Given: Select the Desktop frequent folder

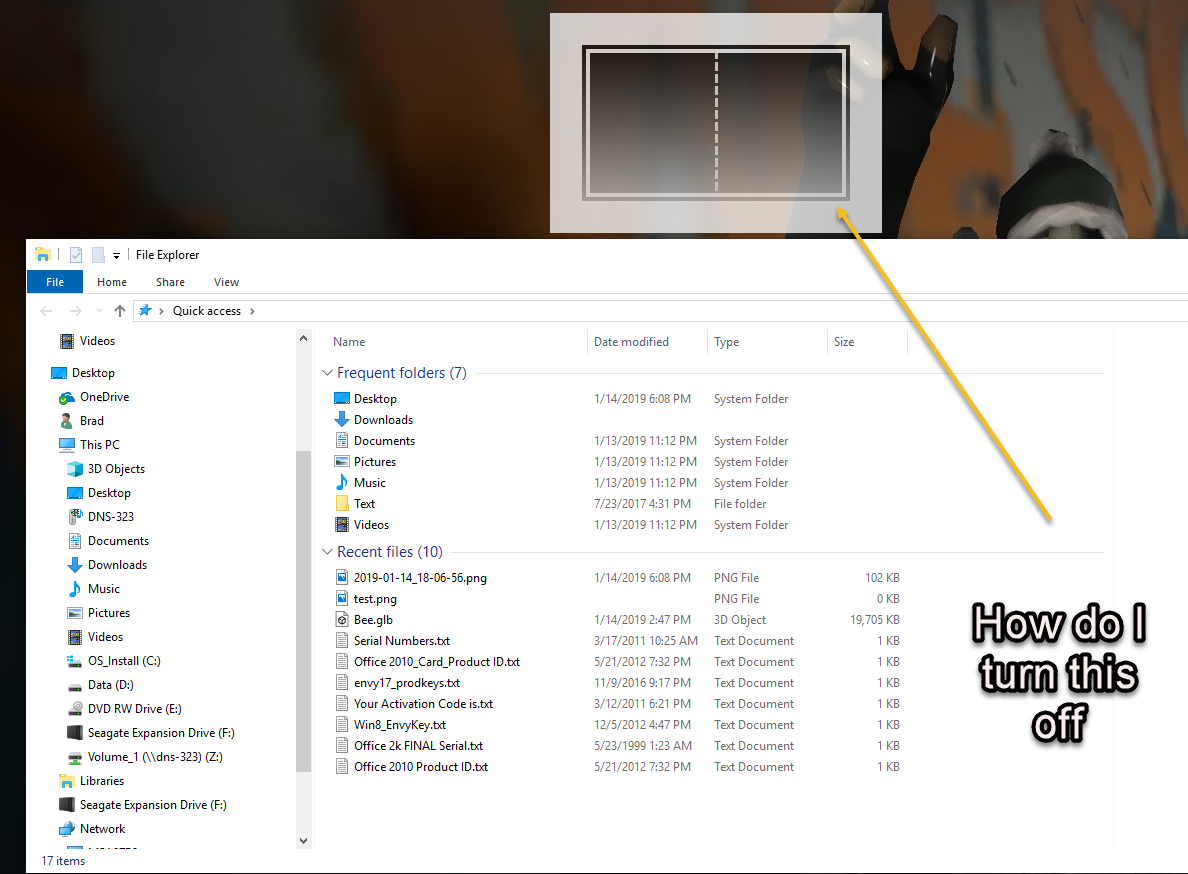Looking at the screenshot, I should (x=375, y=398).
